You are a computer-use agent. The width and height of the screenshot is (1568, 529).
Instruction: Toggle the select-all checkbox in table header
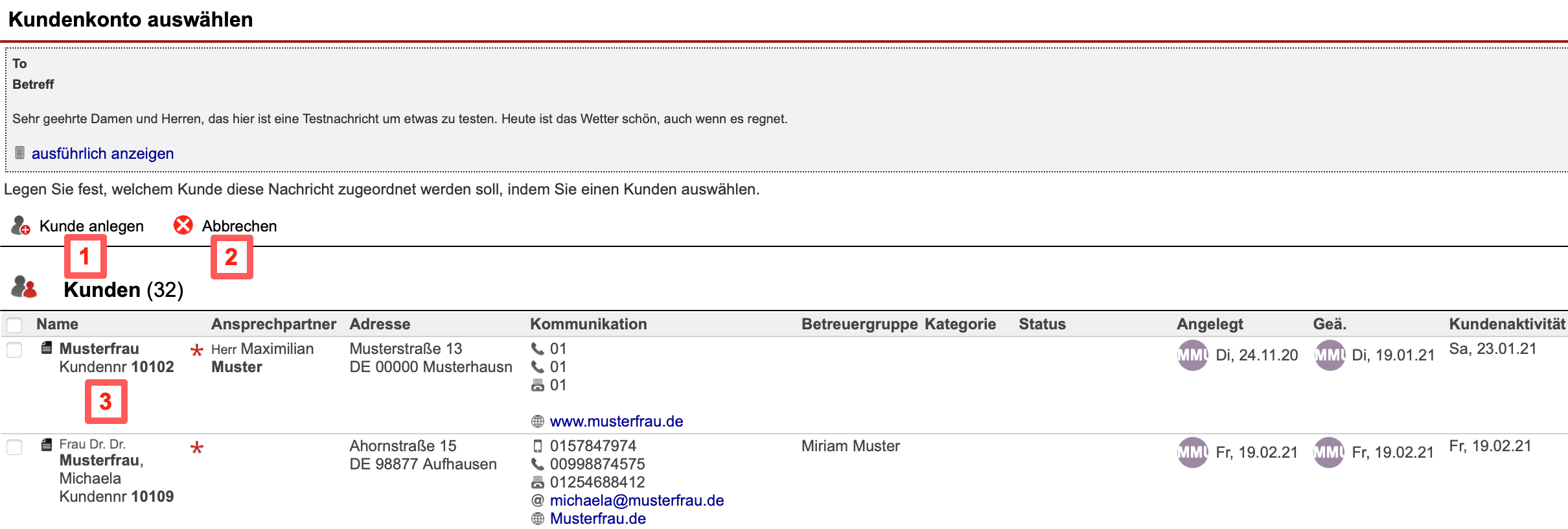click(x=14, y=325)
